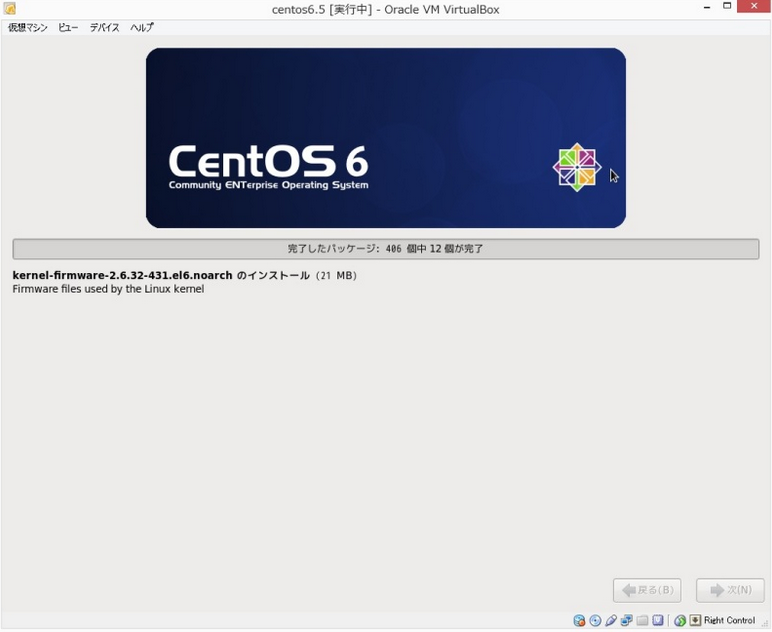Minimize the VirtualBox window
772x632 pixels.
click(707, 7)
